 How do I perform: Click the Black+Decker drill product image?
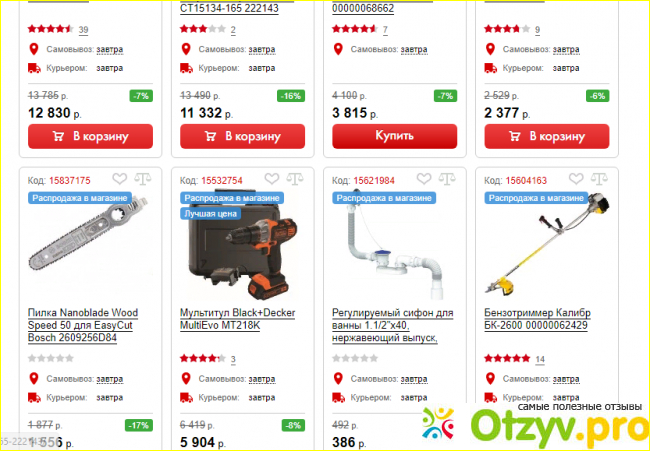click(243, 247)
